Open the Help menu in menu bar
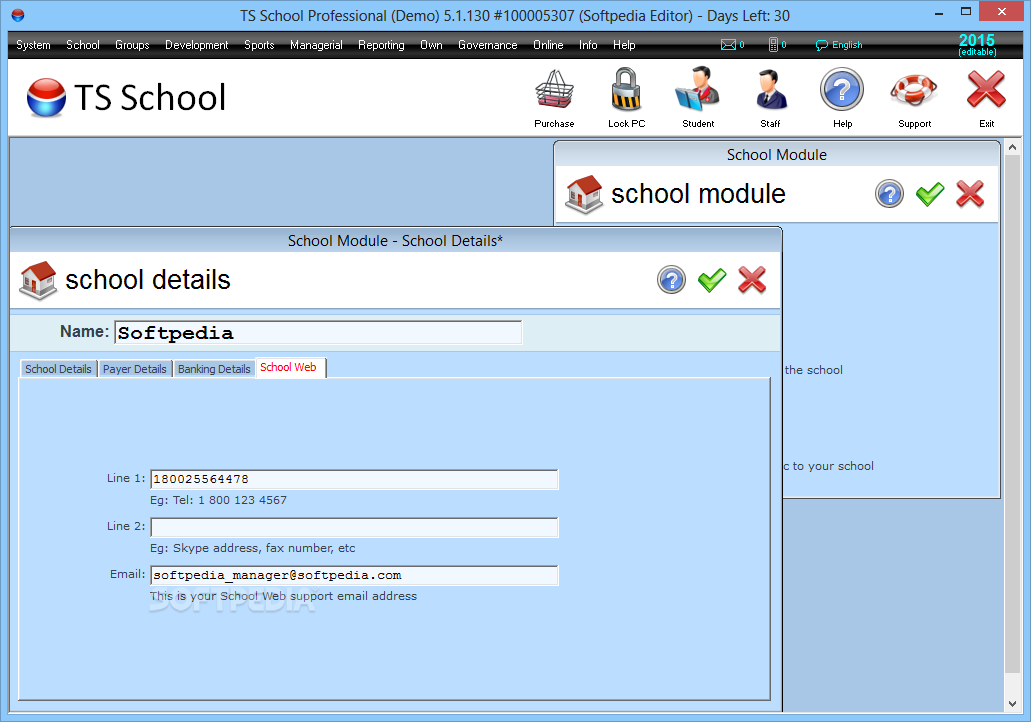The height and width of the screenshot is (722, 1031). click(x=624, y=45)
